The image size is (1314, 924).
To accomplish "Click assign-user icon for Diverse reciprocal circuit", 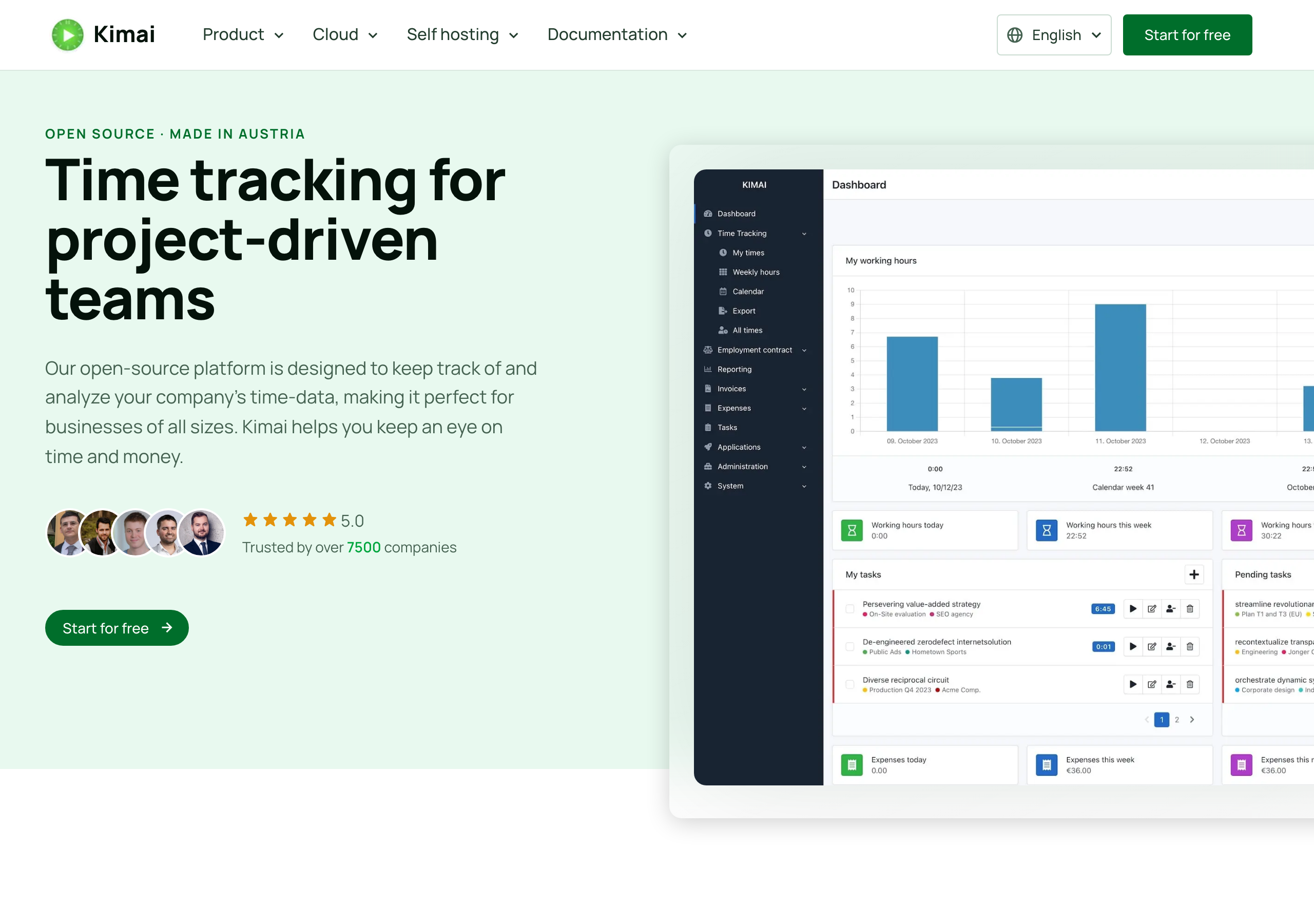I will [1170, 684].
